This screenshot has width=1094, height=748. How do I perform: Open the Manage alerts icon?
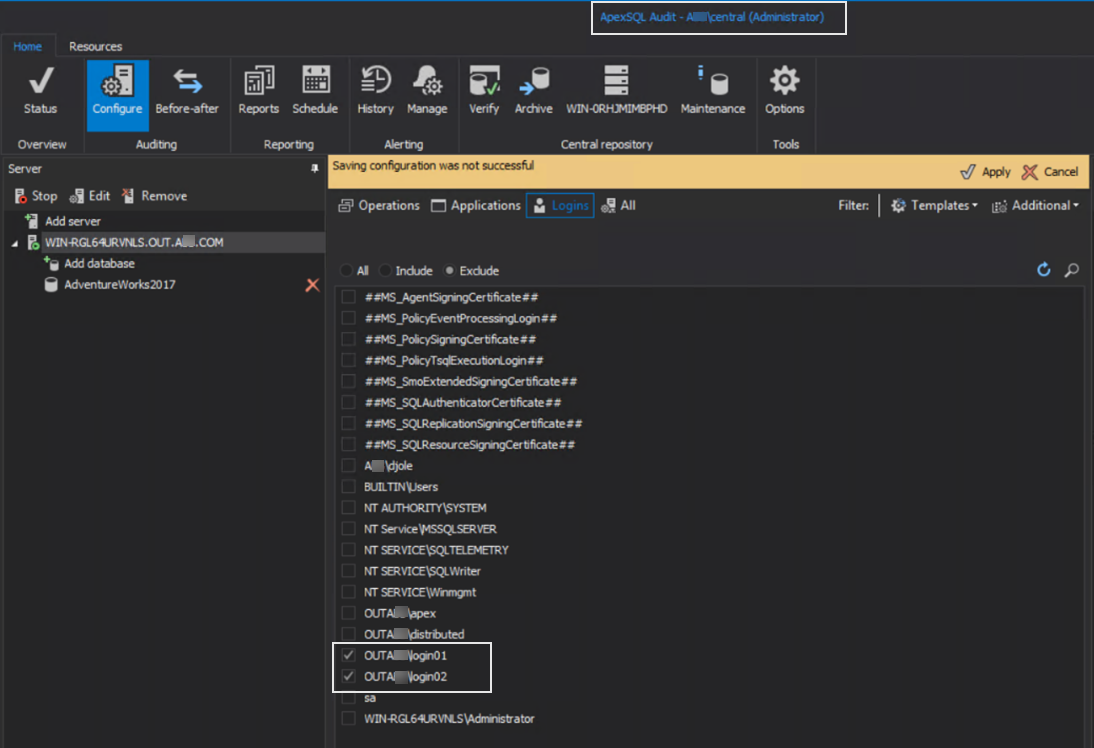pyautogui.click(x=427, y=91)
